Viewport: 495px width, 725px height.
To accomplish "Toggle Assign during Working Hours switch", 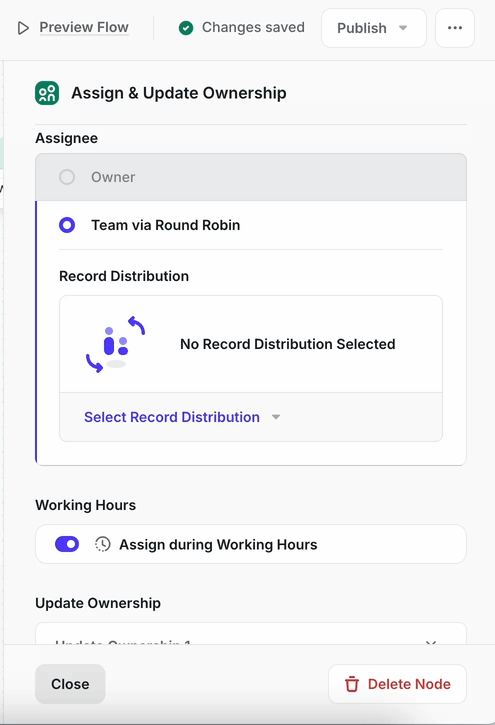I will (67, 544).
